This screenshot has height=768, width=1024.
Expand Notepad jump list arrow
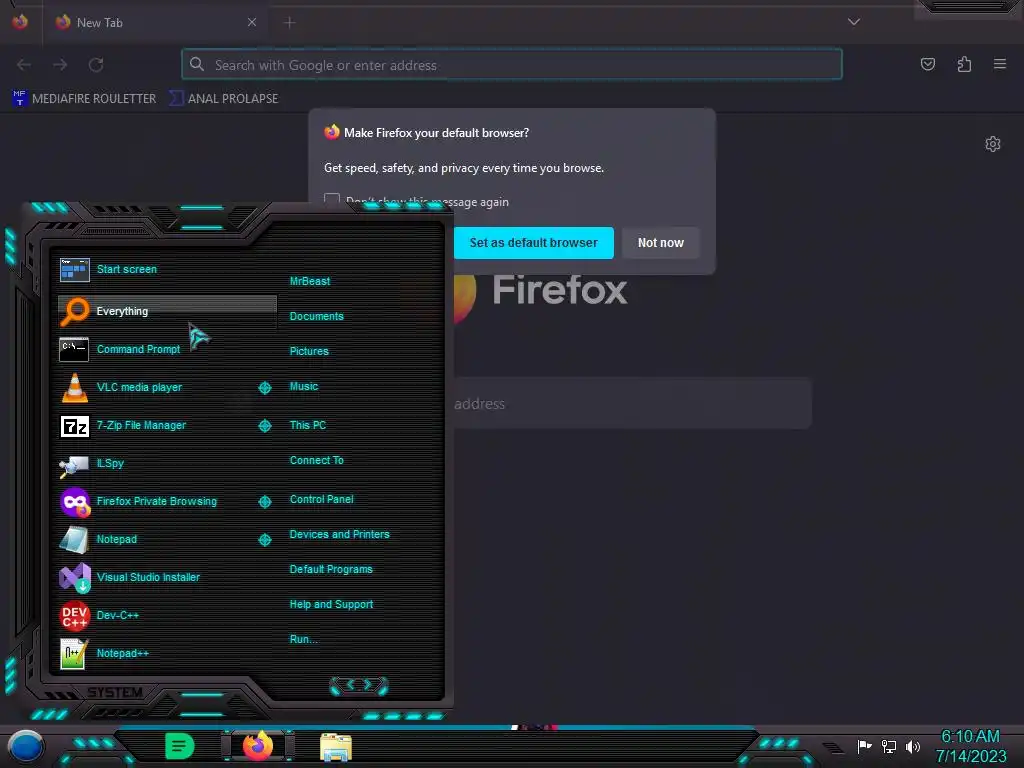point(264,539)
